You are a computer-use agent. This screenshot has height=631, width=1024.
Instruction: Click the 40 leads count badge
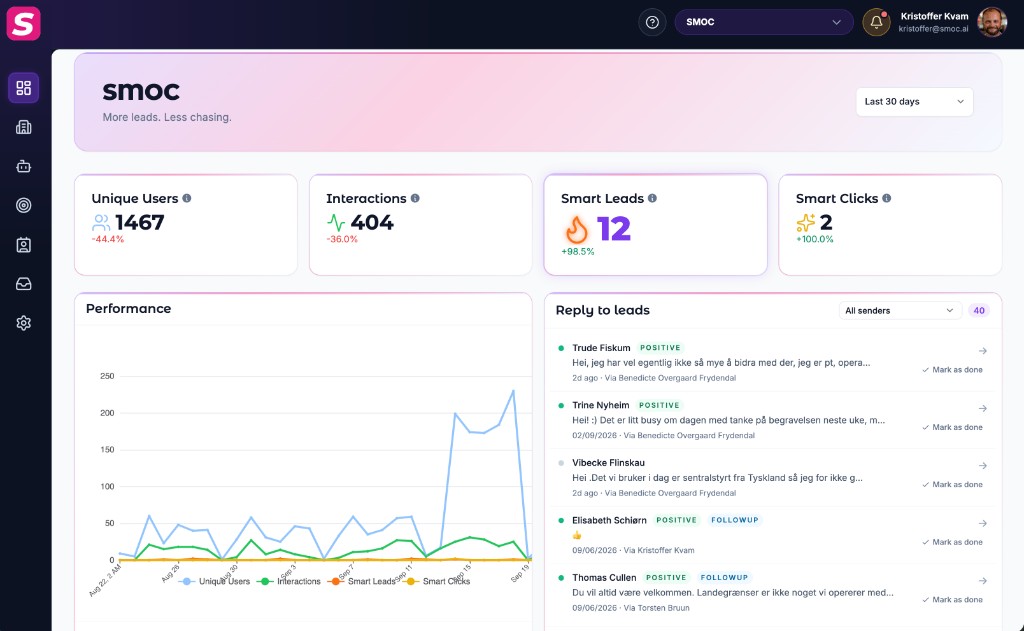pos(979,310)
